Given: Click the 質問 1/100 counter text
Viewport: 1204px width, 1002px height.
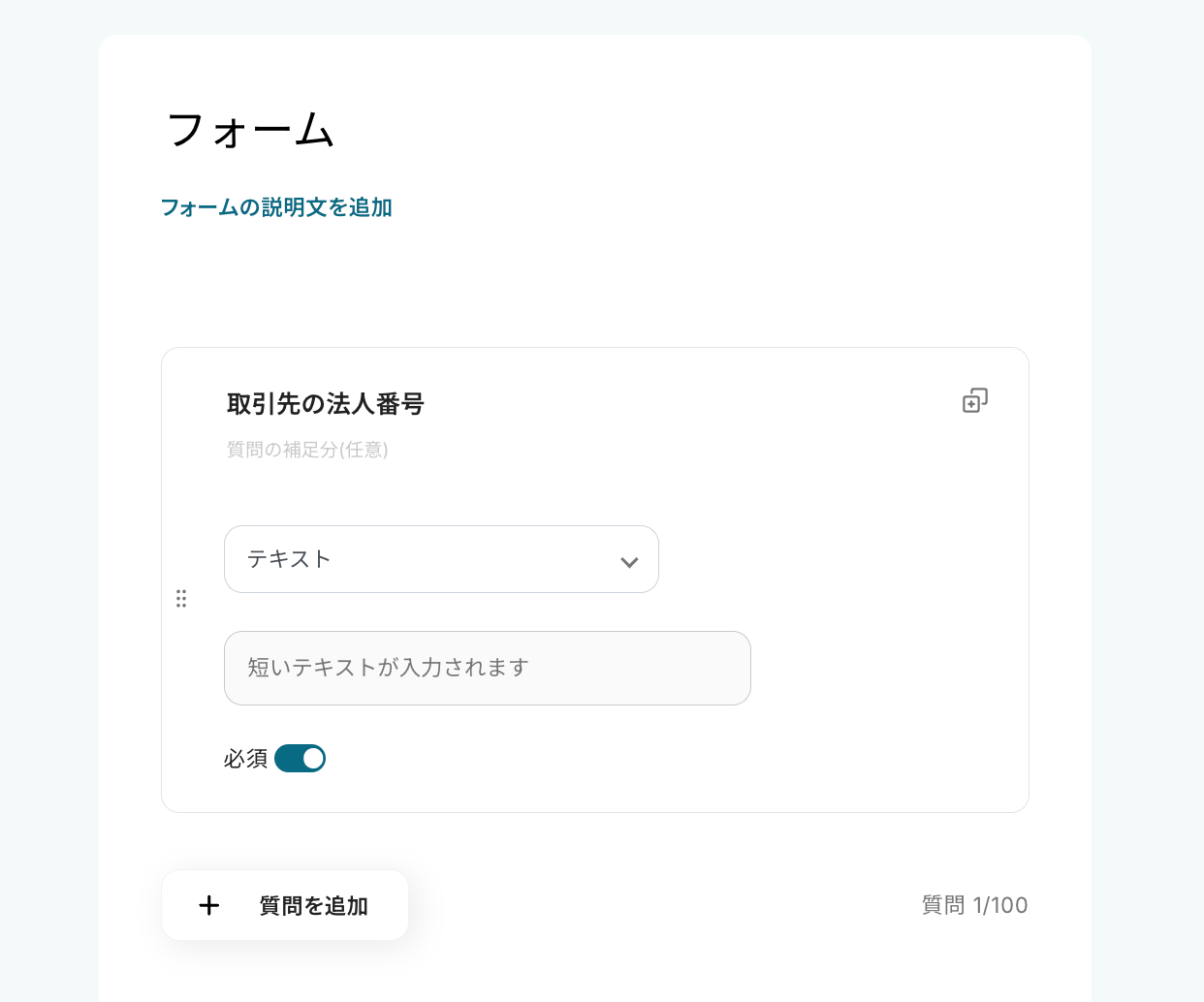Looking at the screenshot, I should tap(974, 905).
